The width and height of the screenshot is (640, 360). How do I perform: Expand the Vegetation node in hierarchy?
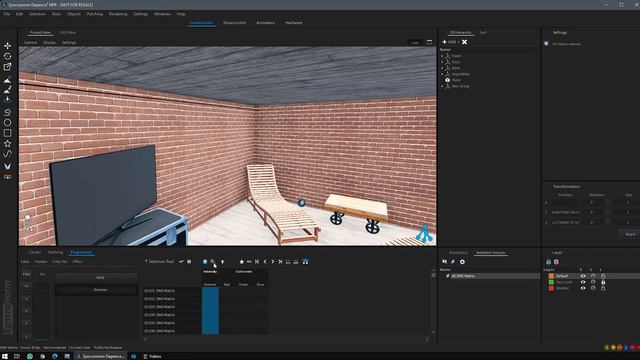[442, 74]
